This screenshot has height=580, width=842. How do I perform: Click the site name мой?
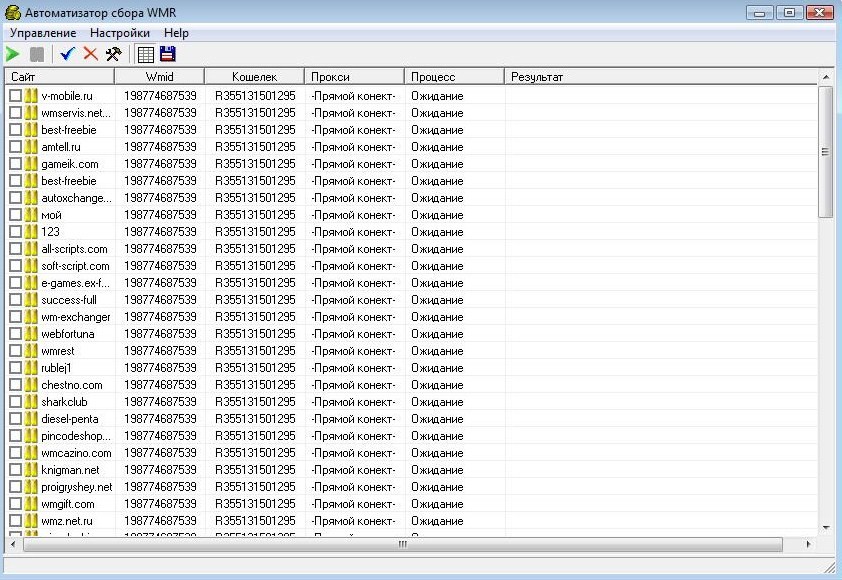point(51,215)
